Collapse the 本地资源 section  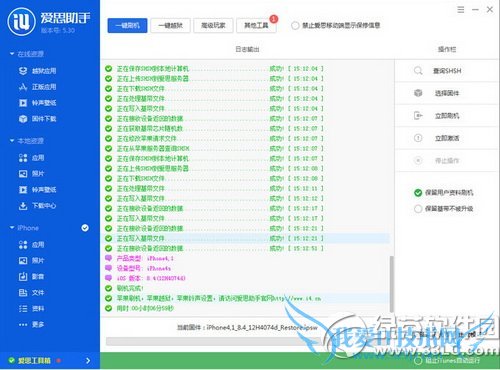[12, 141]
